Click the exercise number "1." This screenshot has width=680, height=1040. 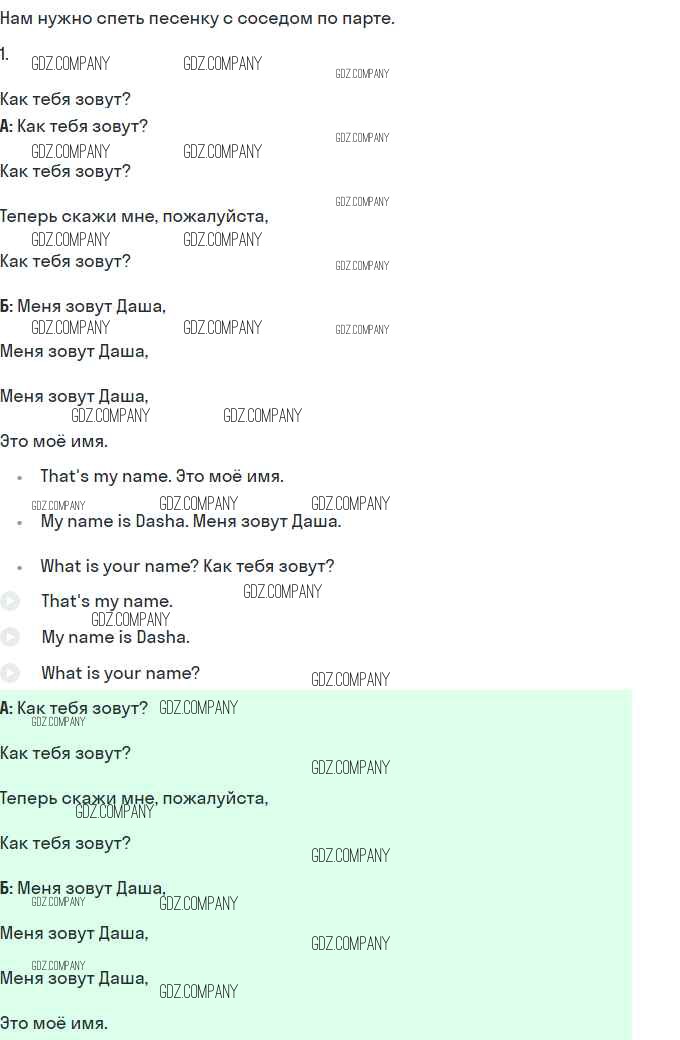[x=5, y=54]
